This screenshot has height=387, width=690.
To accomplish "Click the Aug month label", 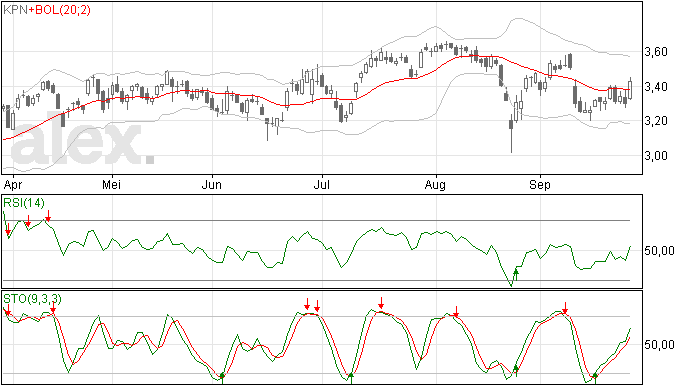I will tap(435, 185).
